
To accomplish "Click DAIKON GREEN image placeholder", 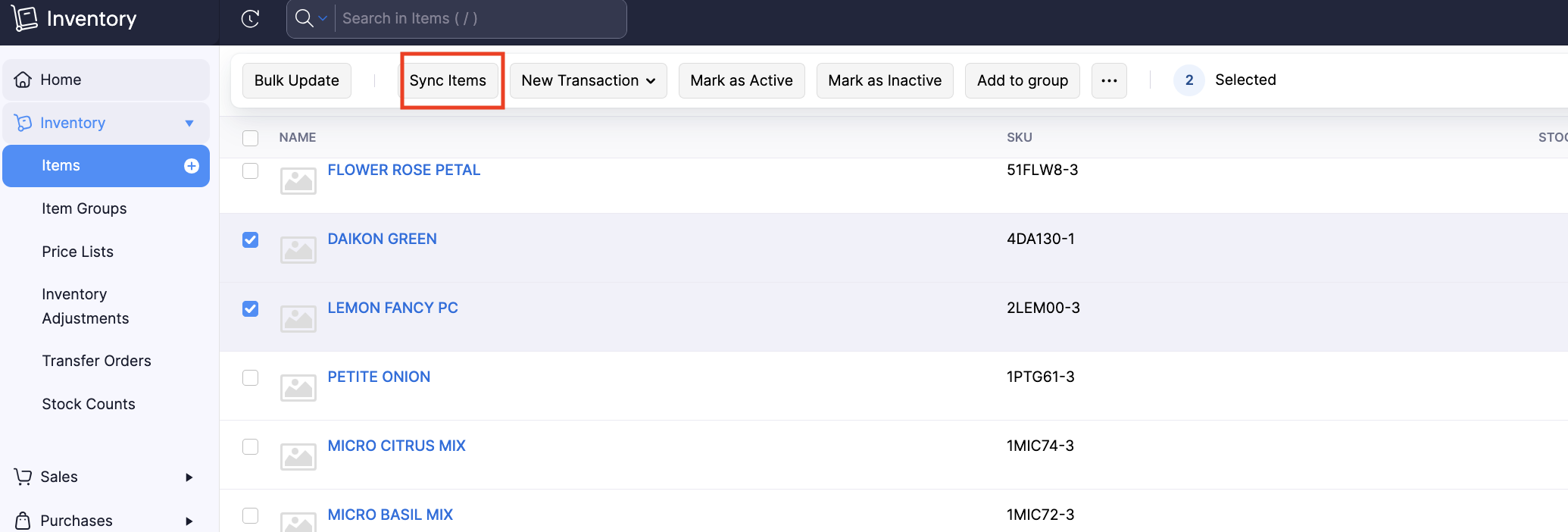I will 298,250.
